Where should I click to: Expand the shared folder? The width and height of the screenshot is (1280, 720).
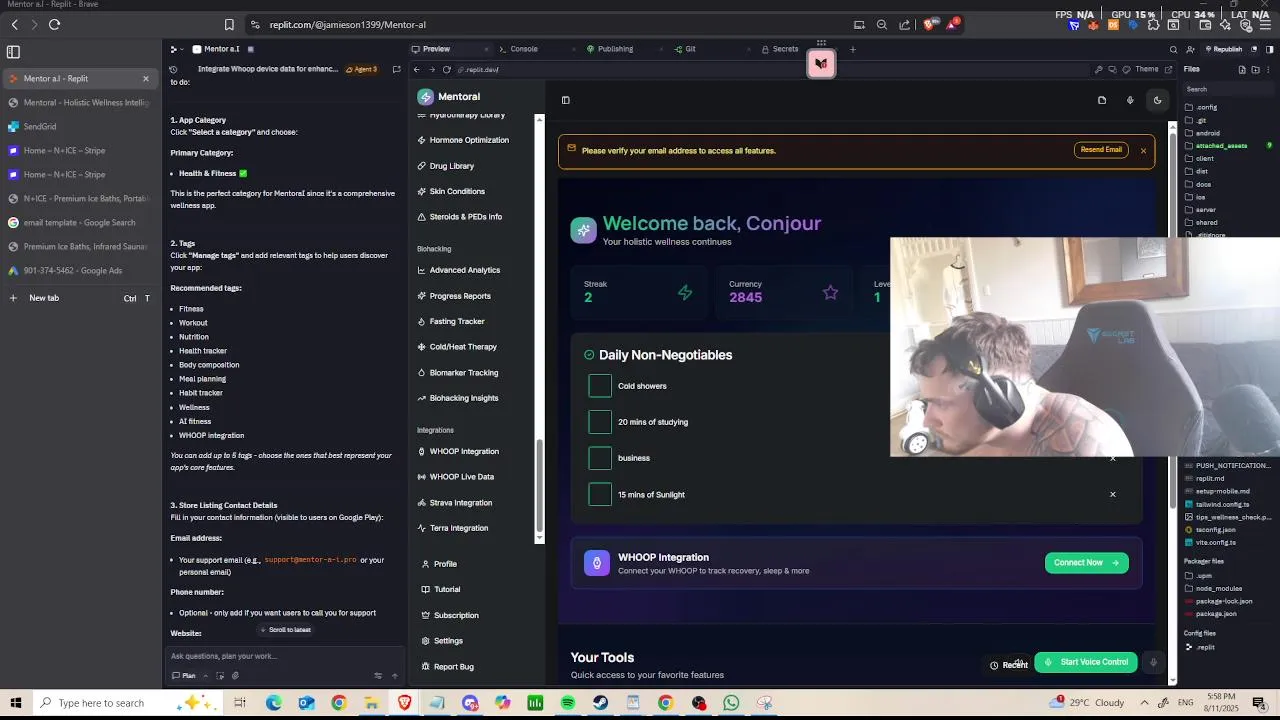(1201, 223)
